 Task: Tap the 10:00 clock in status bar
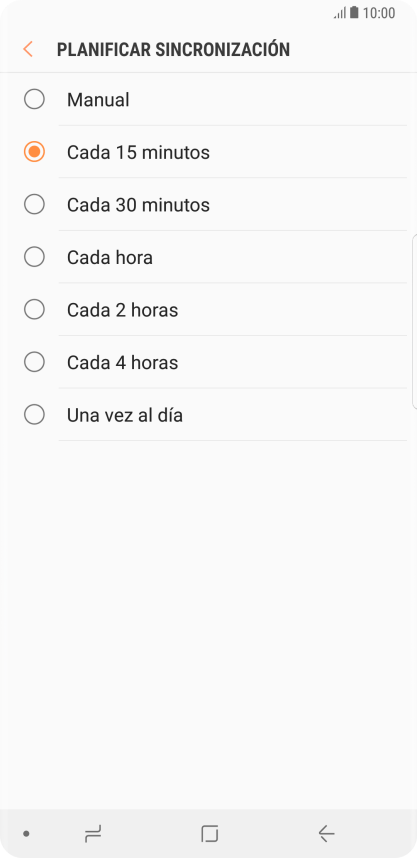(x=379, y=13)
